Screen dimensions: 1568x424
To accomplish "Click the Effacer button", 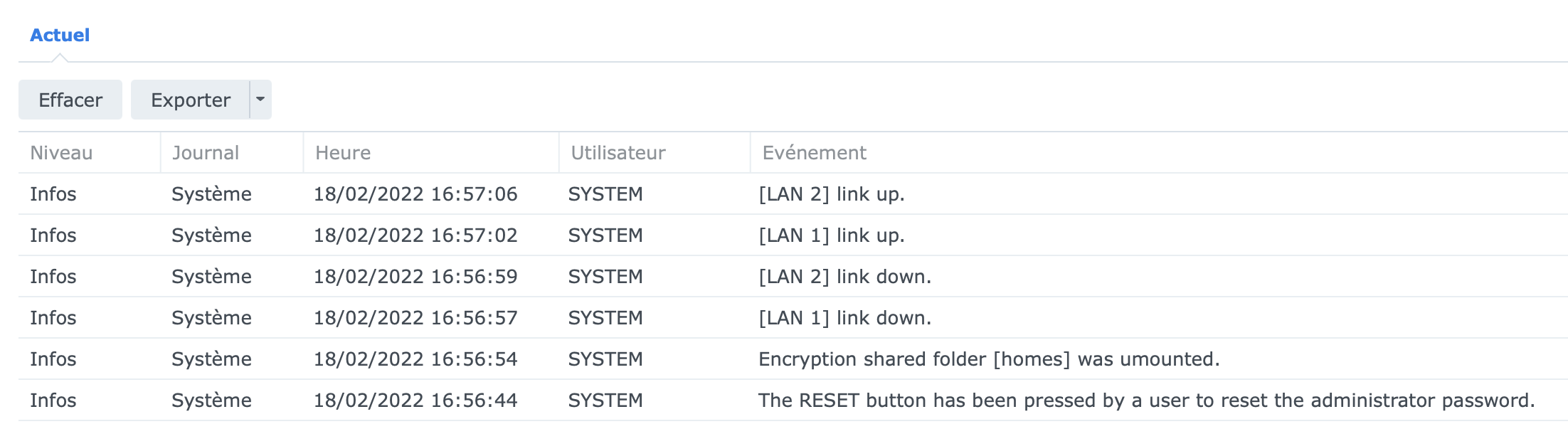I will pyautogui.click(x=70, y=100).
